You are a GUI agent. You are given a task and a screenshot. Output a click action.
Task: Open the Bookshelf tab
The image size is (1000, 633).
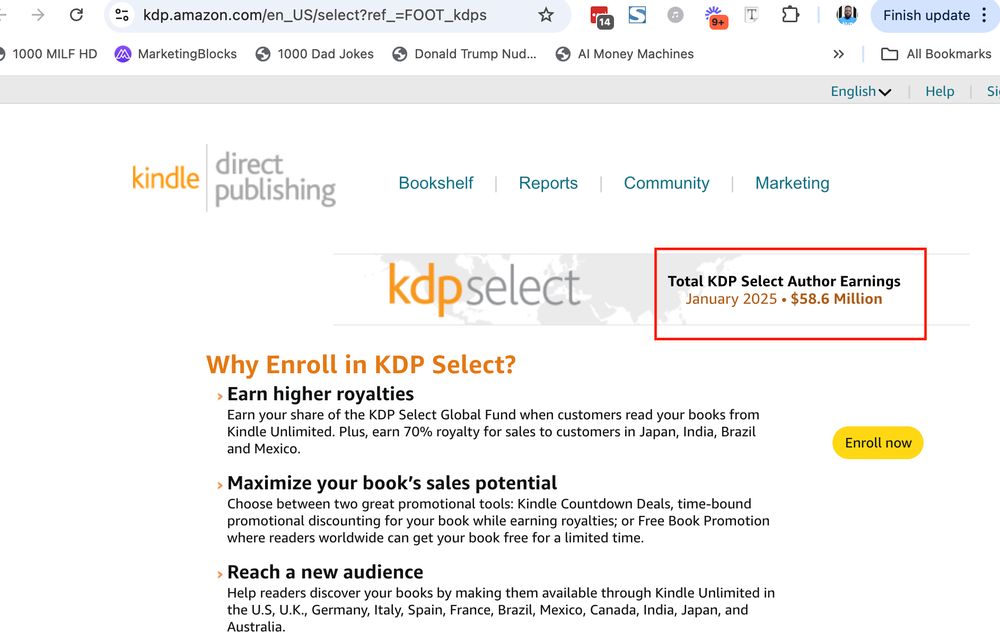436,183
